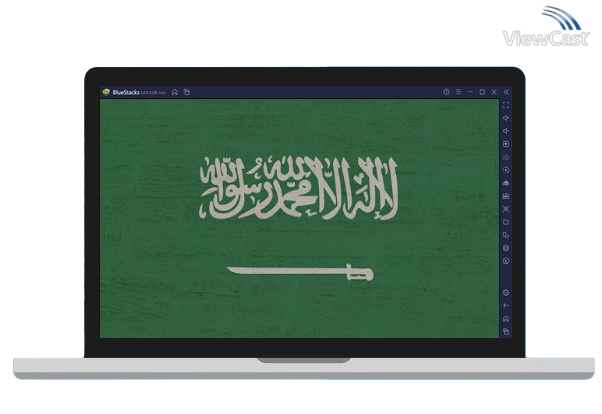The height and width of the screenshot is (414, 602).
Task: Minimize the BlueStacks window
Action: pos(470,92)
